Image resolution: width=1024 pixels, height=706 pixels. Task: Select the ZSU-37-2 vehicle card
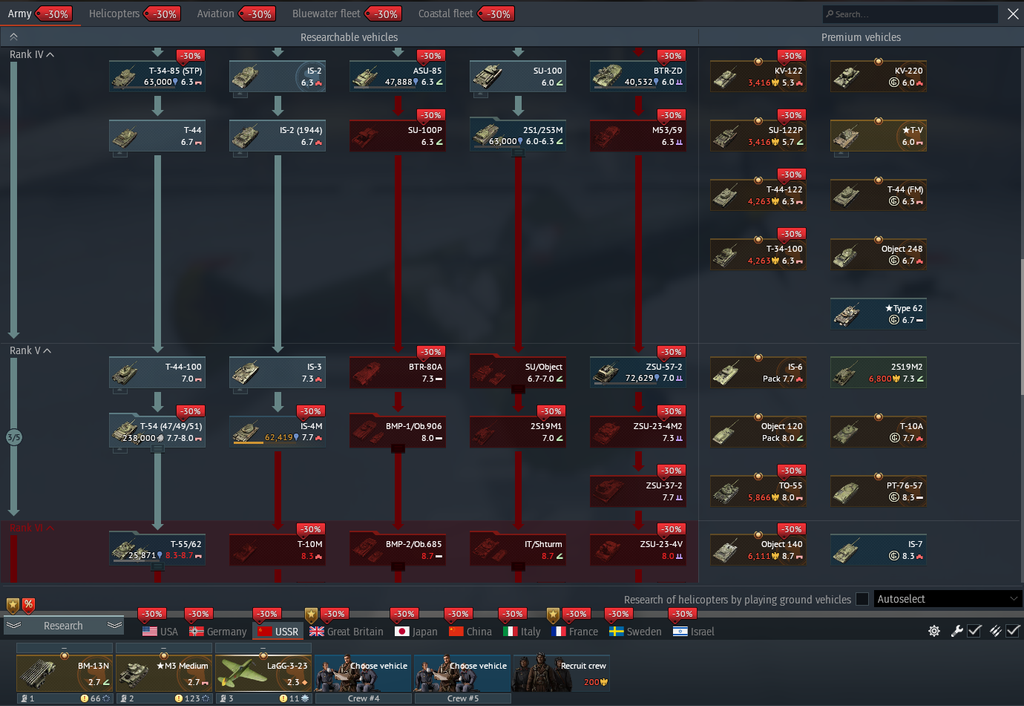pyautogui.click(x=638, y=490)
